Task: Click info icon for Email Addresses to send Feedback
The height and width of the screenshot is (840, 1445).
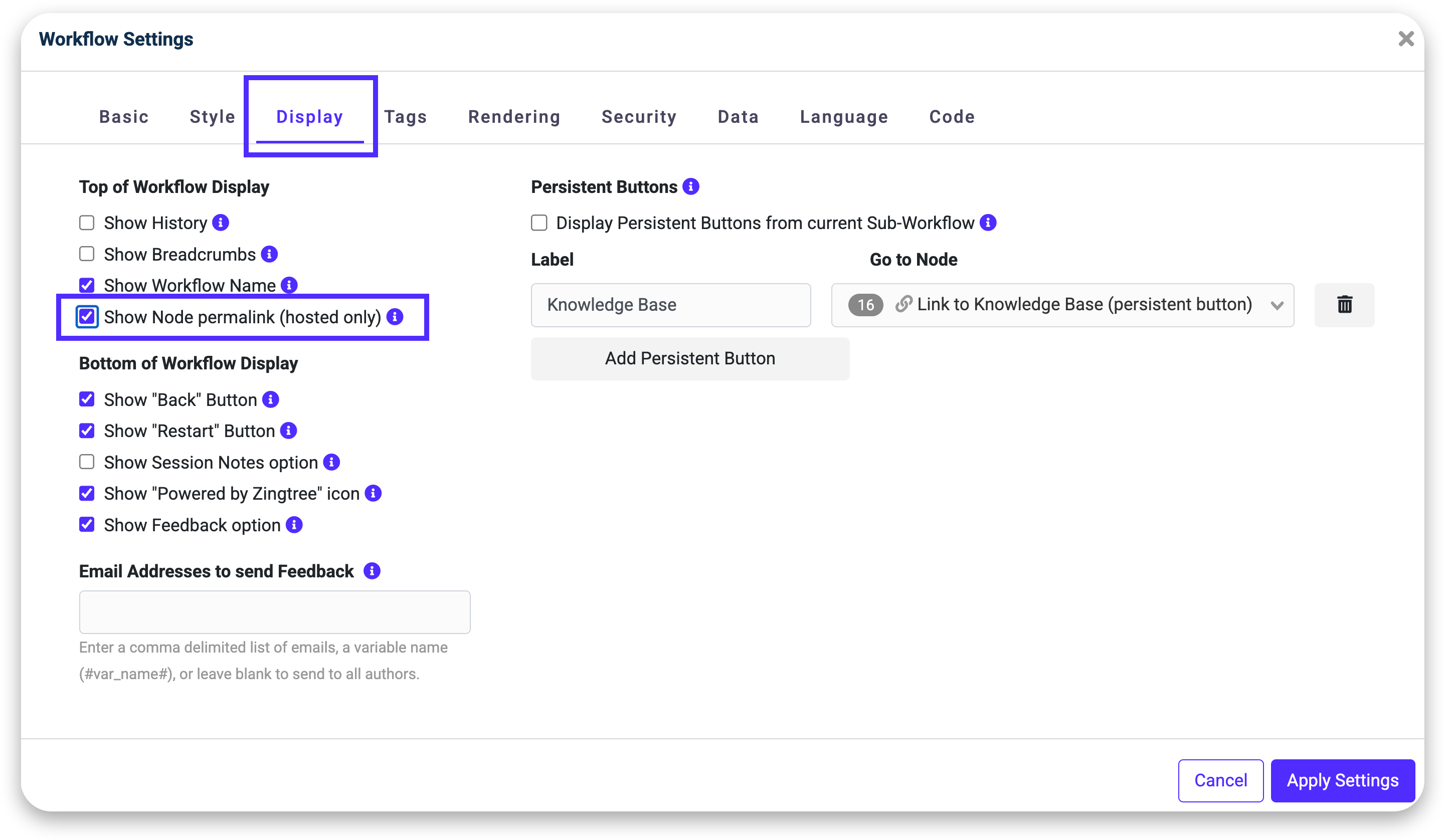Action: tap(372, 570)
